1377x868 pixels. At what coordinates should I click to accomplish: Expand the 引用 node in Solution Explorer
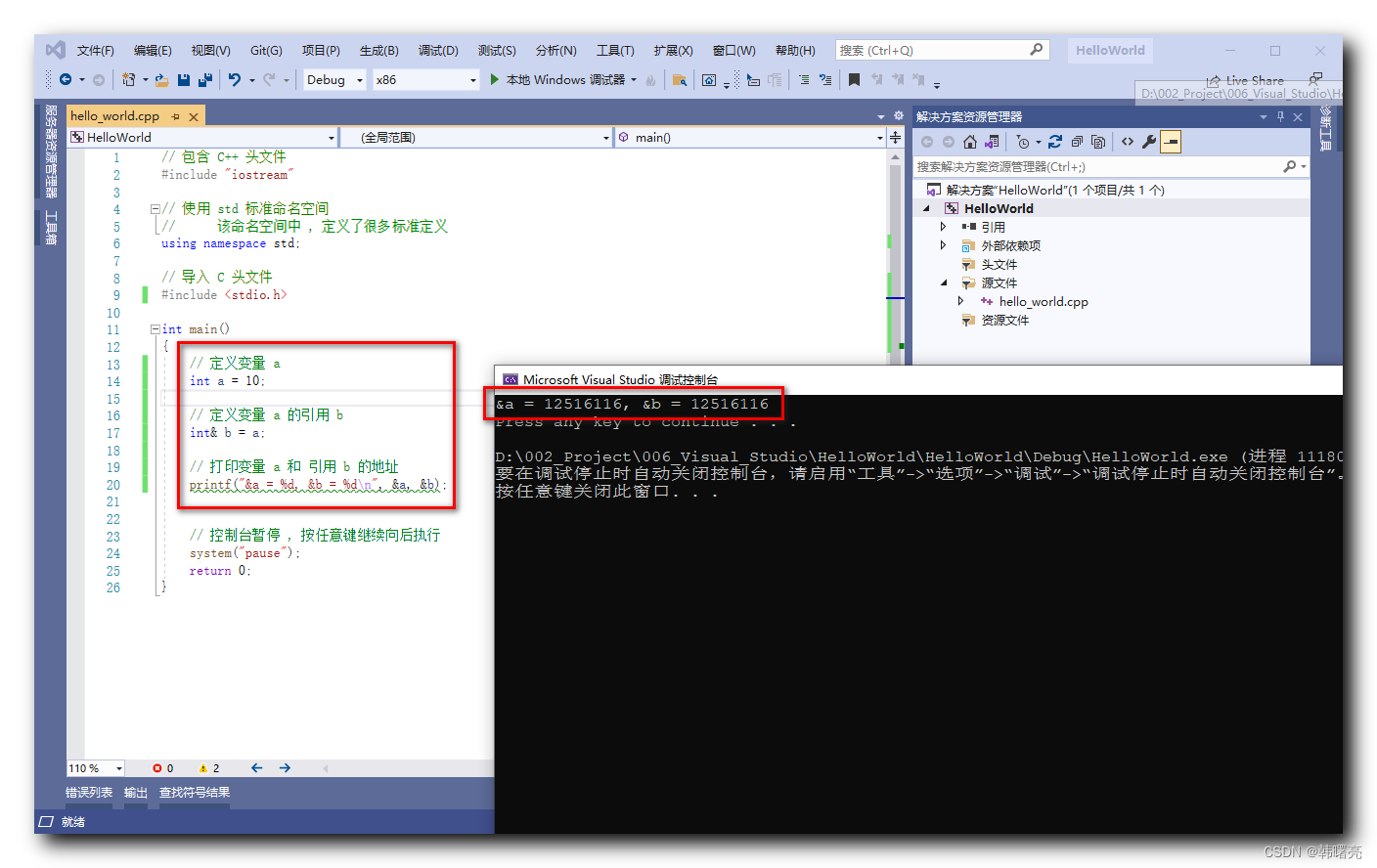tap(943, 227)
